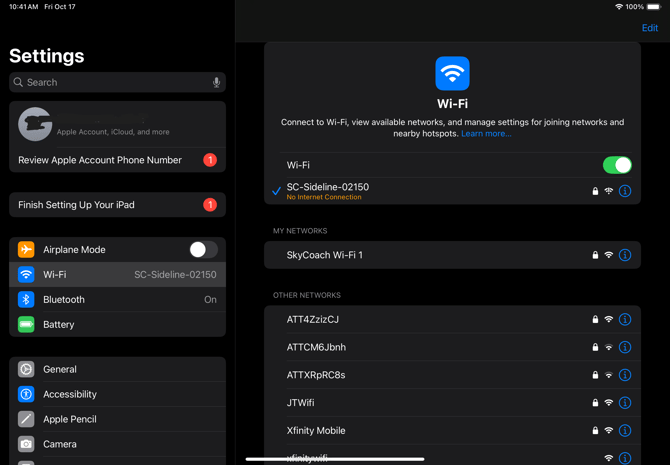This screenshot has height=465, width=670.
Task: Open Finish Setting Up Your iPad
Action: 118,205
